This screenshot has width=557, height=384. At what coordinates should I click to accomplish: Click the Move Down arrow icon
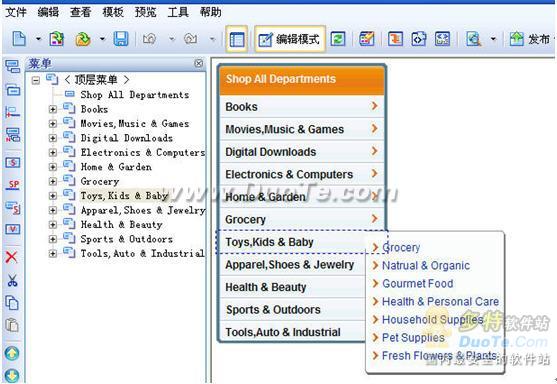click(12, 376)
